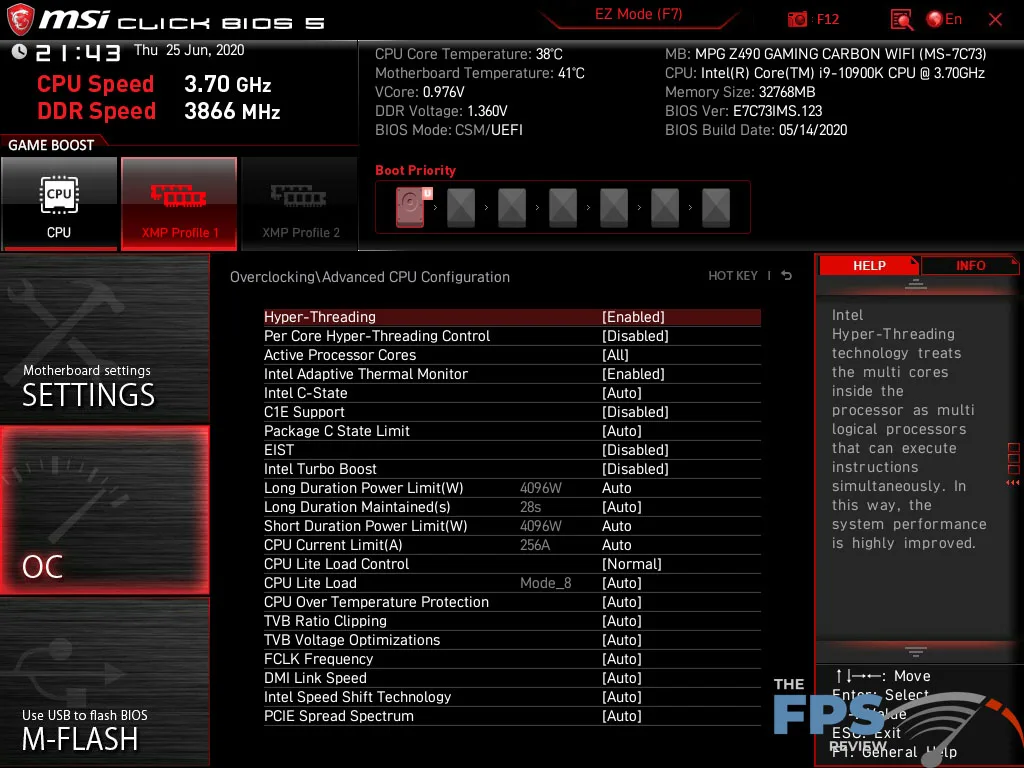Open the HOT KEY list

pyautogui.click(x=733, y=276)
